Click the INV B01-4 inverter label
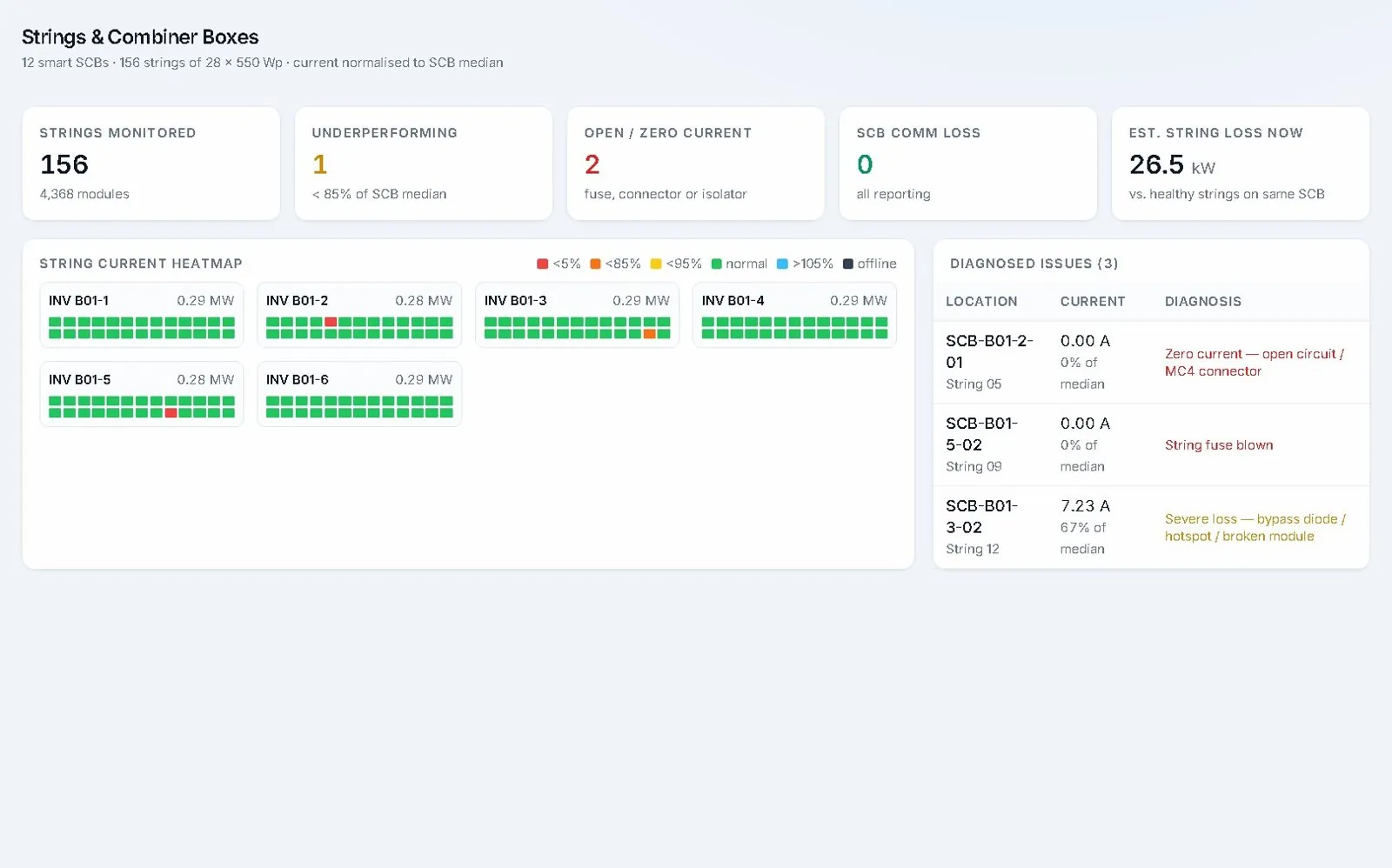The image size is (1392, 868). [x=733, y=300]
